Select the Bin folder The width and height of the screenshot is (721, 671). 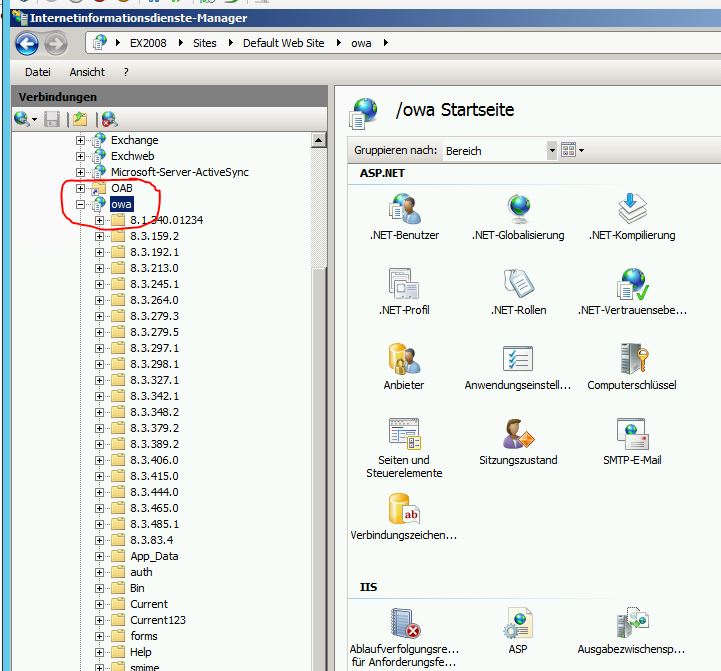(137, 588)
